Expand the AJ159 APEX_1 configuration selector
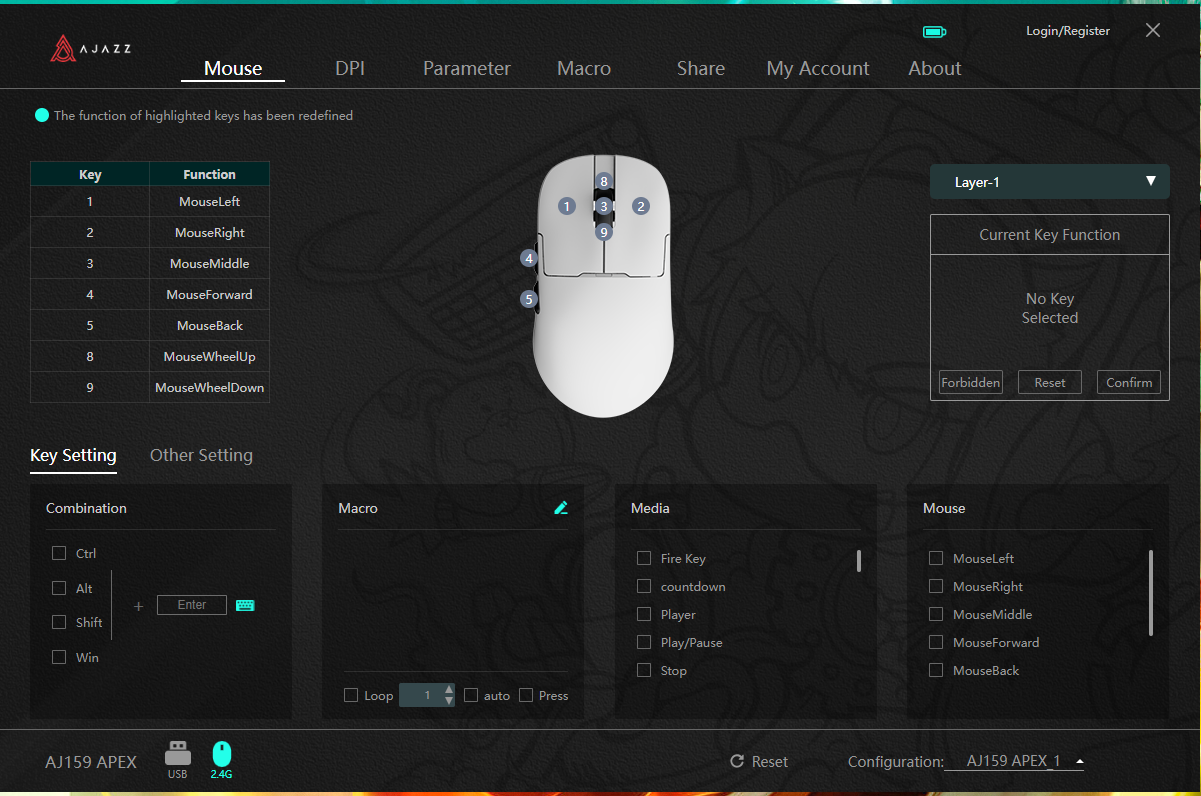The height and width of the screenshot is (796, 1201). click(x=1015, y=761)
